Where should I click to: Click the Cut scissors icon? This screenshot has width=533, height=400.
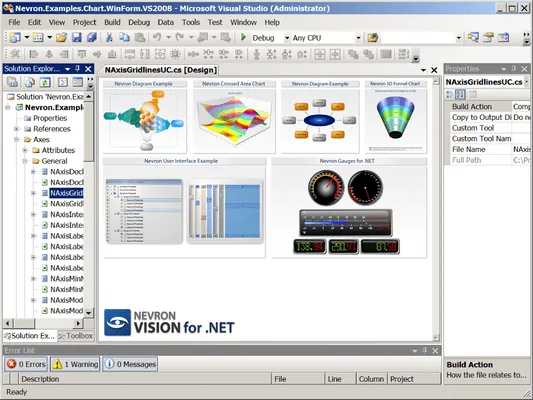109,37
